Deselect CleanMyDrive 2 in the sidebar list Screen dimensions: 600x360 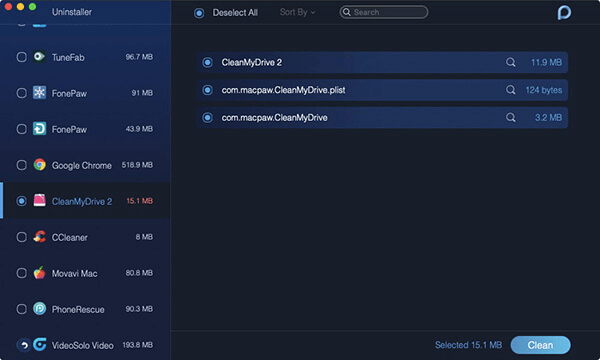click(x=21, y=201)
